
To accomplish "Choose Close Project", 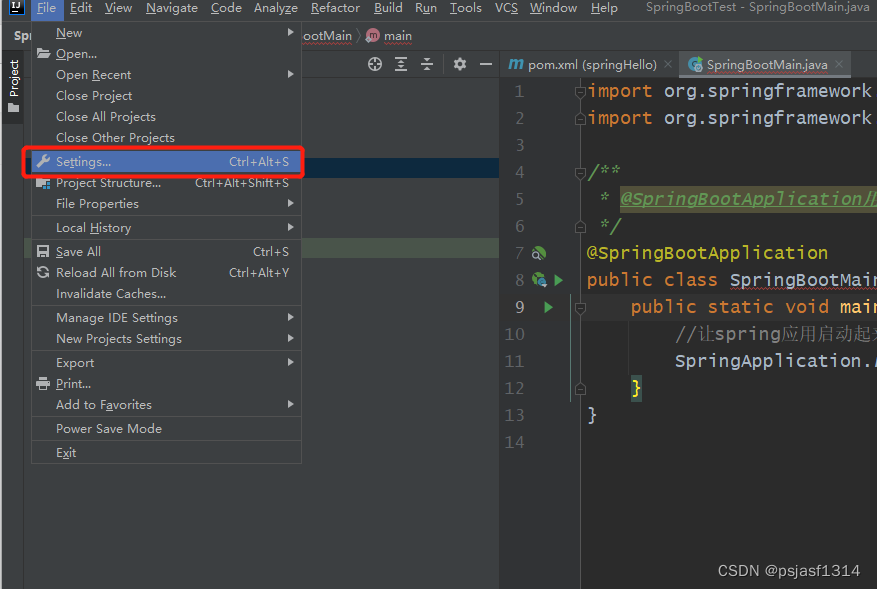I will pyautogui.click(x=167, y=96).
